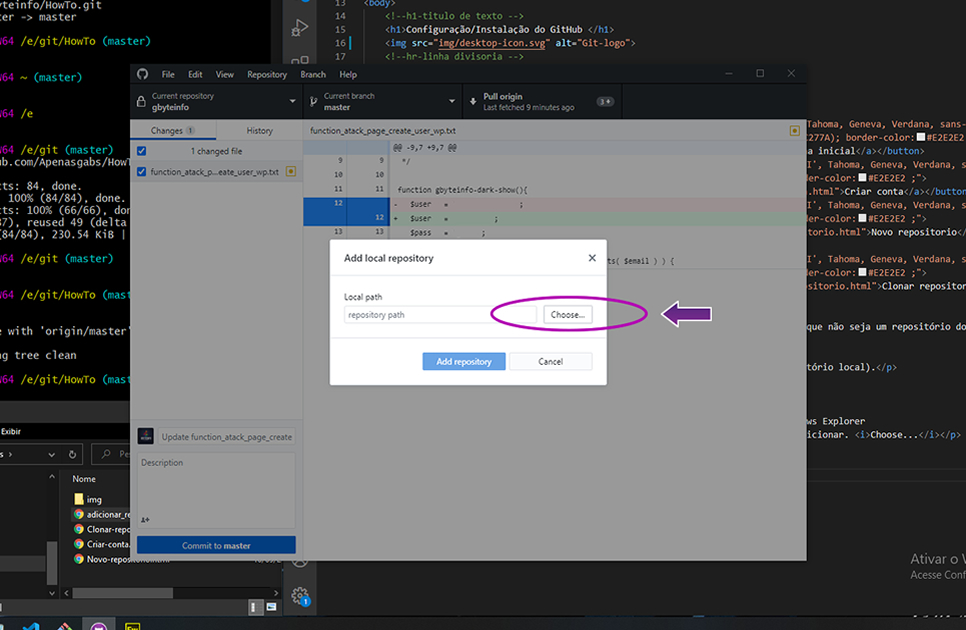The height and width of the screenshot is (630, 966).
Task: Click the File Explorer scroll-right arrow
Action: point(275,593)
